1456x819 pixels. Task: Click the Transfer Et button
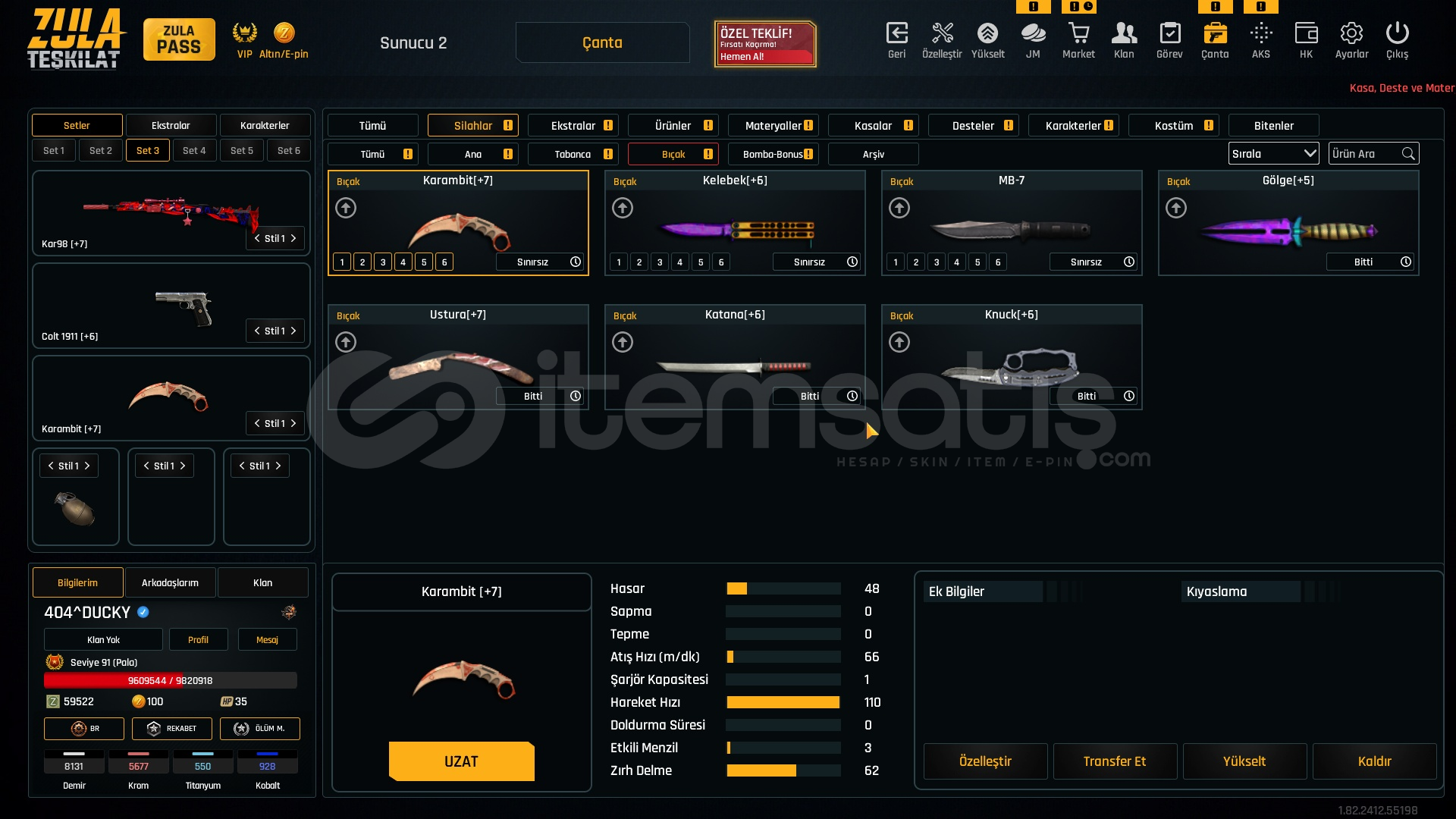(x=1114, y=761)
